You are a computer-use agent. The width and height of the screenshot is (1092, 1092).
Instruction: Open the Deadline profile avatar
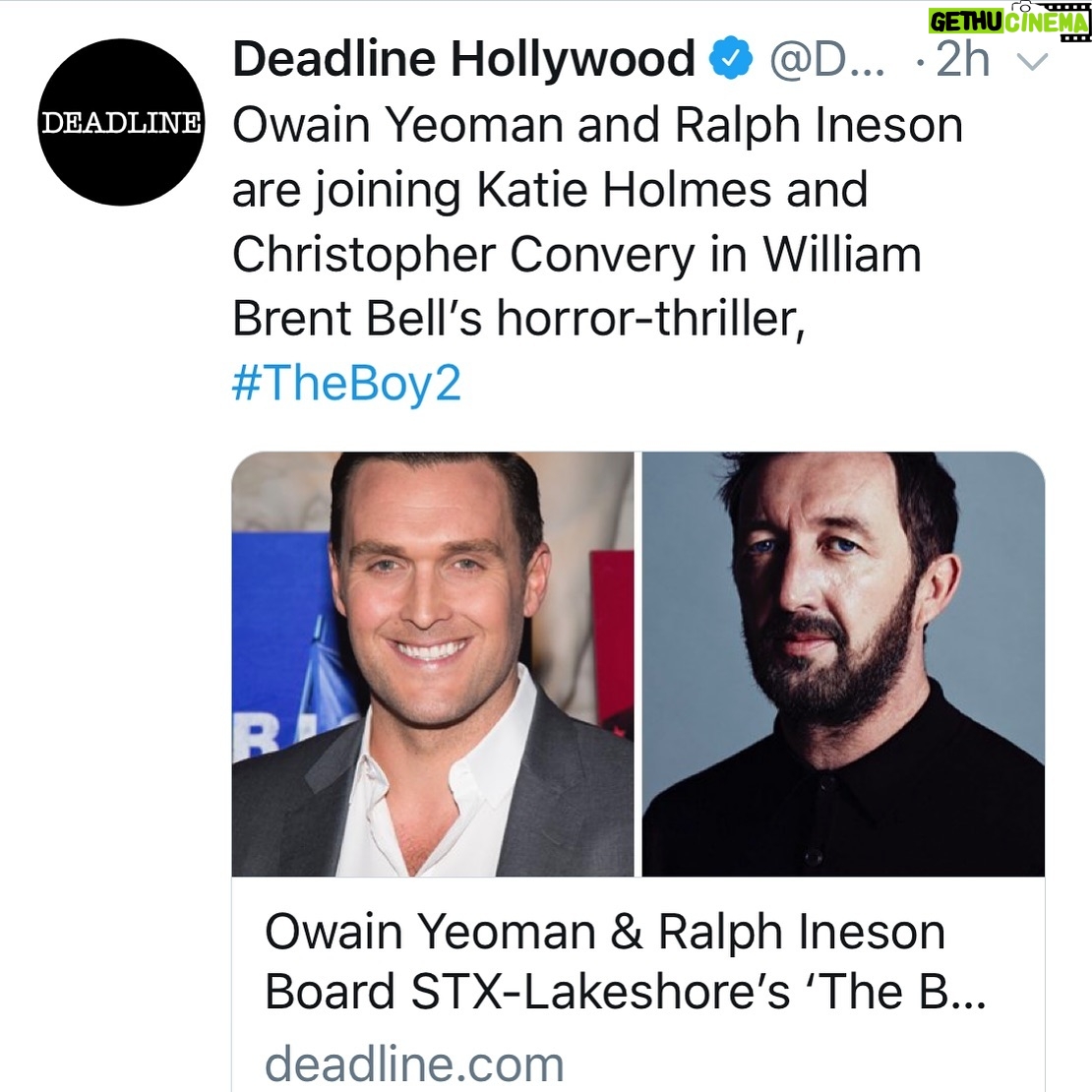pos(121,122)
